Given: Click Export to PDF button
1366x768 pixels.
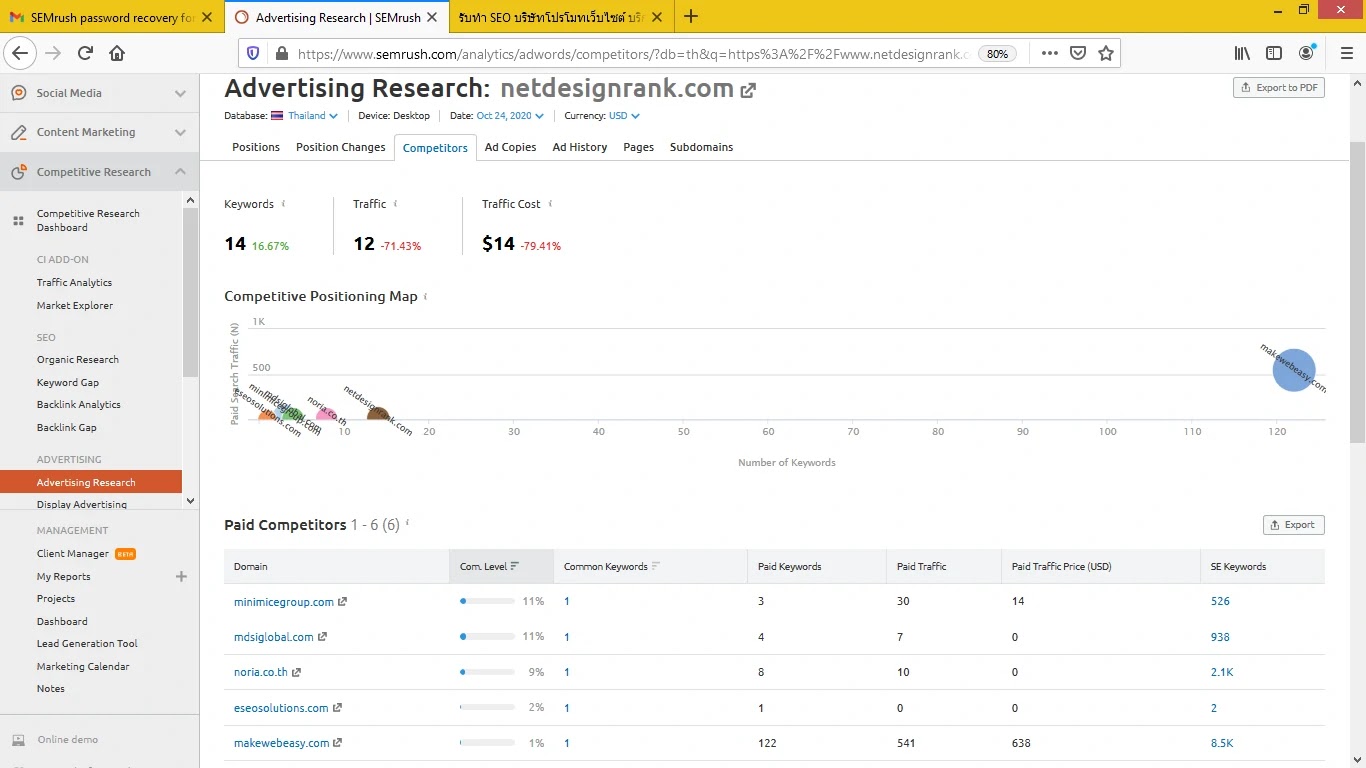Looking at the screenshot, I should point(1279,88).
